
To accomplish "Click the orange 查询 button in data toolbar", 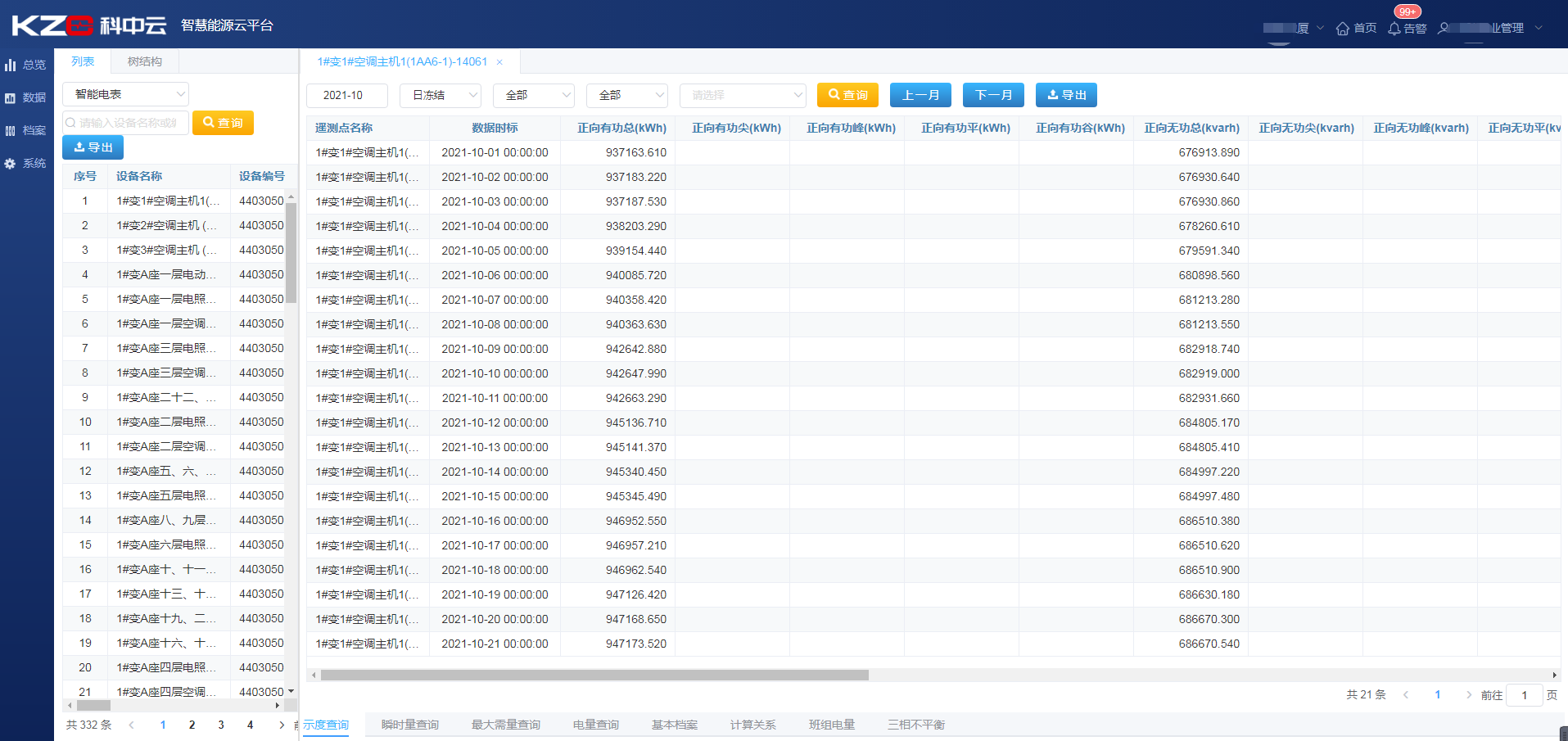I will pyautogui.click(x=848, y=95).
